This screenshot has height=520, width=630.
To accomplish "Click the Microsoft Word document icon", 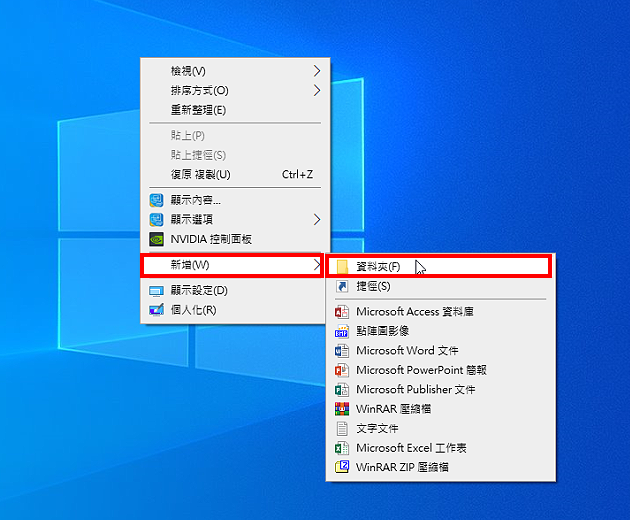I will pyautogui.click(x=342, y=350).
